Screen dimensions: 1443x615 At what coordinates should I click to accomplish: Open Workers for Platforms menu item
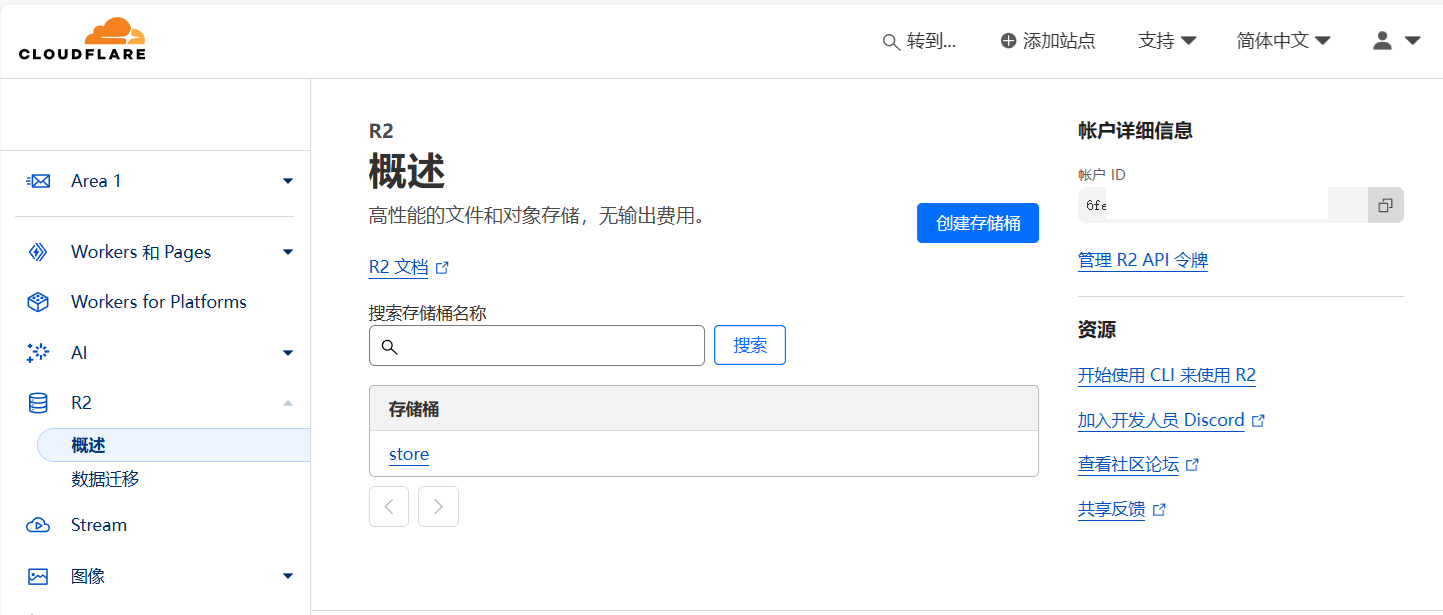(159, 302)
